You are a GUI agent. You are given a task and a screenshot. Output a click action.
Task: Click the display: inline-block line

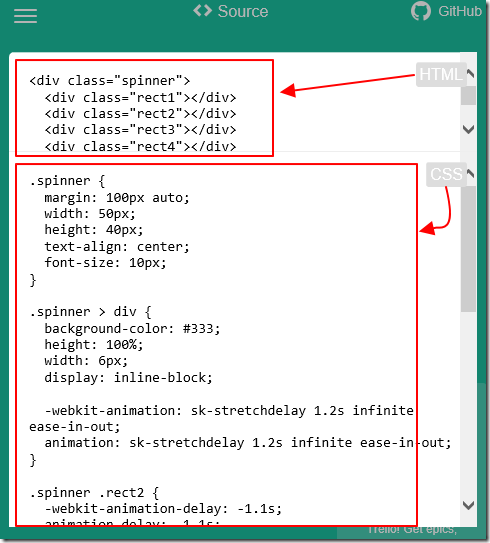click(x=128, y=378)
